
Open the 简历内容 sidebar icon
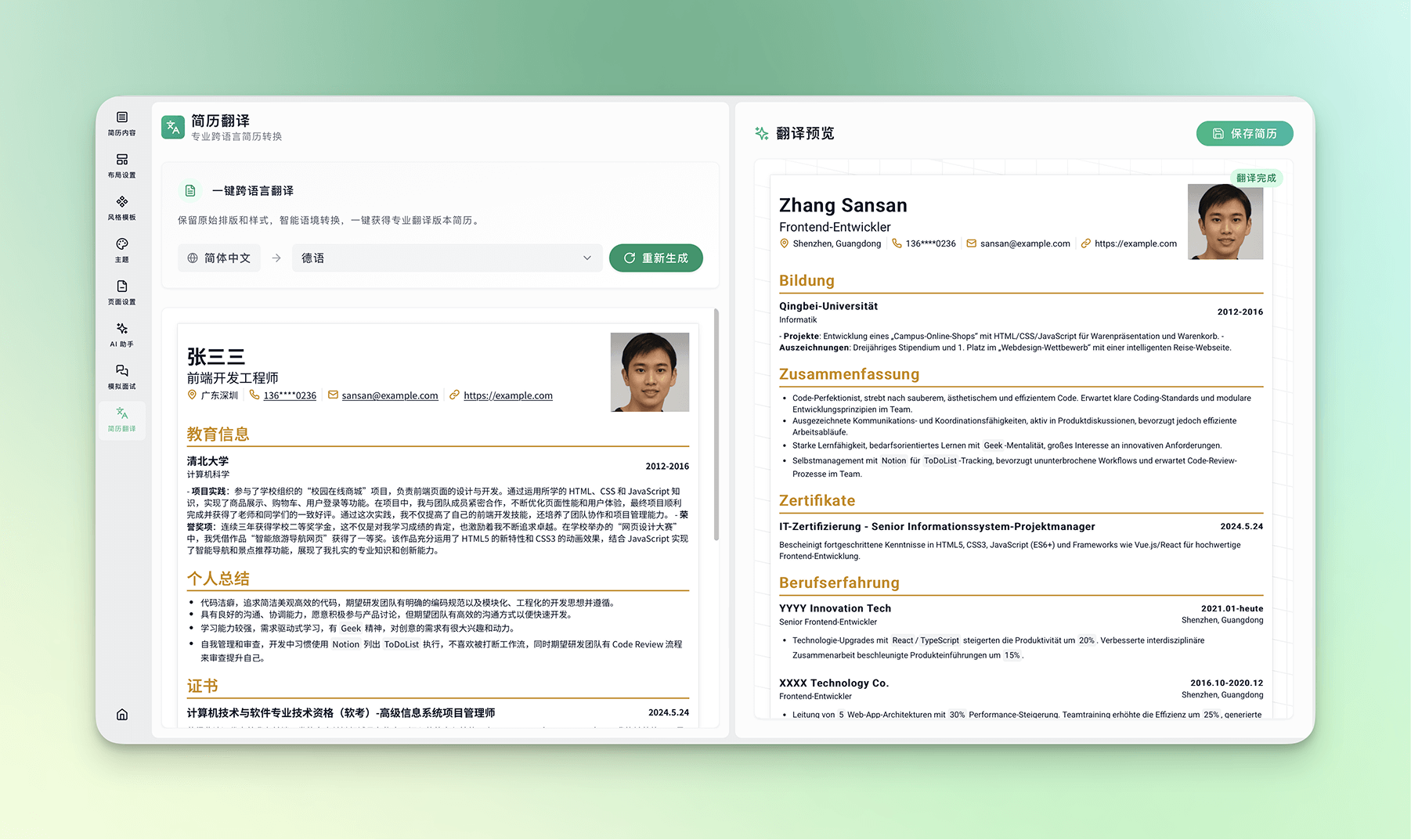(122, 124)
